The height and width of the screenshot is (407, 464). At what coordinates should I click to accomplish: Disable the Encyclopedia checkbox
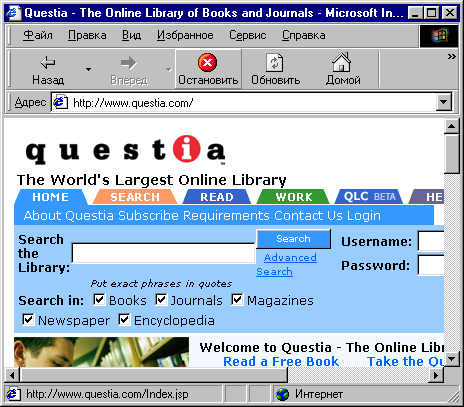124,320
